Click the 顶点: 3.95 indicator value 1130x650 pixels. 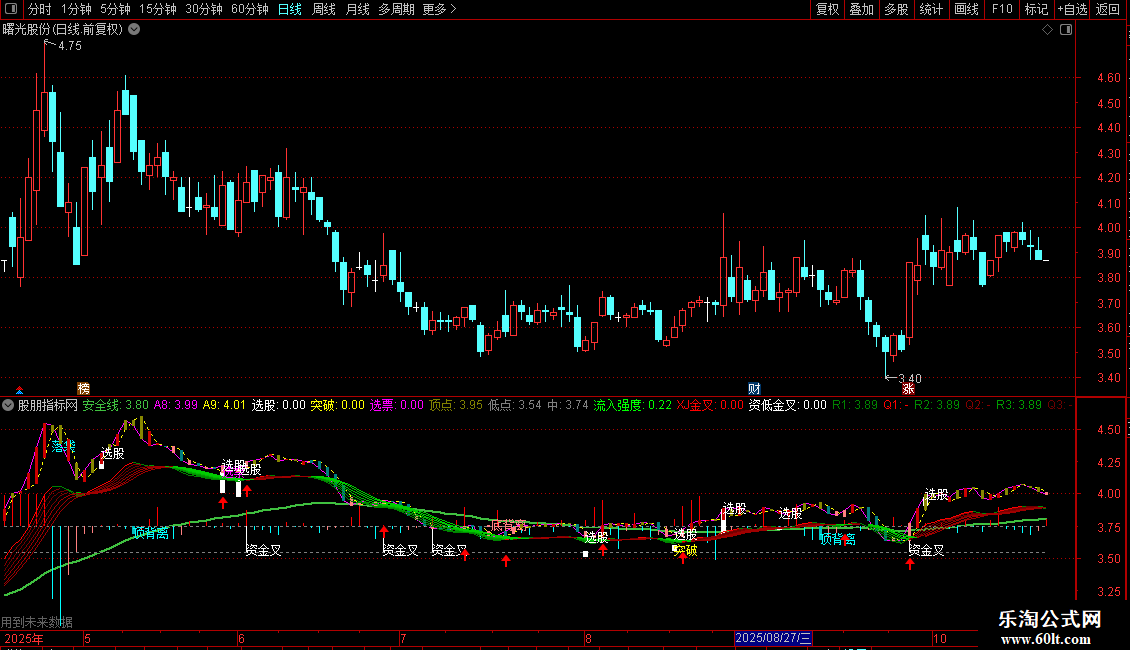point(456,405)
